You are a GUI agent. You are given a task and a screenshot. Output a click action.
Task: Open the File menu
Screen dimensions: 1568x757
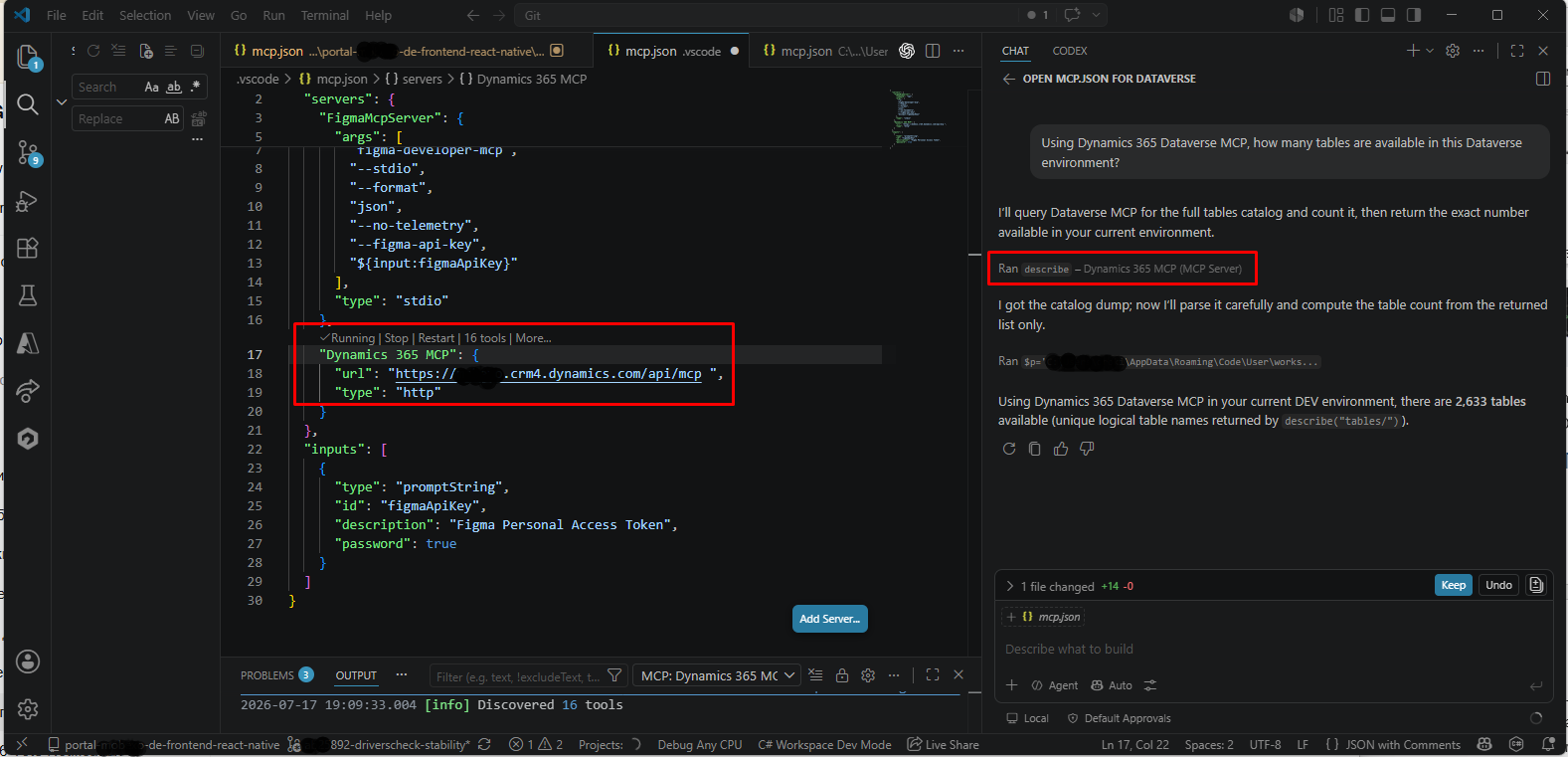(57, 15)
